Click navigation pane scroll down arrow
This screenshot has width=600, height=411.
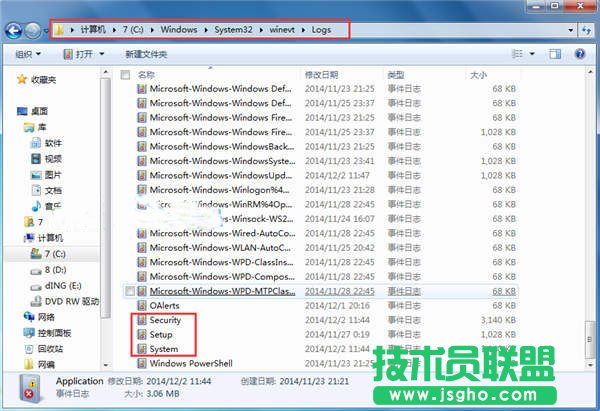[106, 365]
